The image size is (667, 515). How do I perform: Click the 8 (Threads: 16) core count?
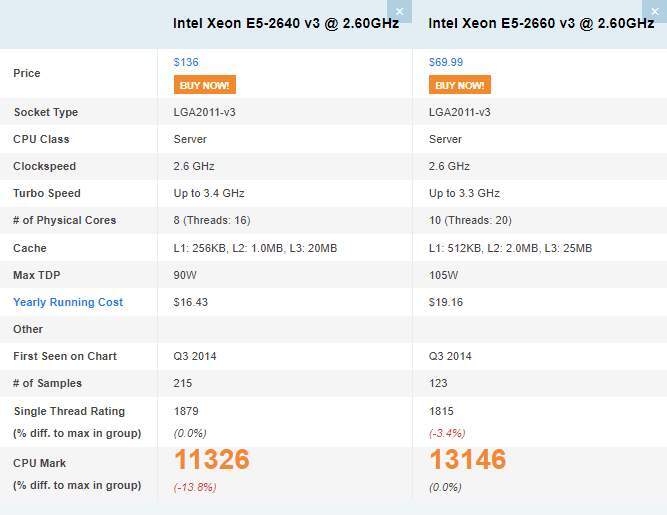click(212, 220)
